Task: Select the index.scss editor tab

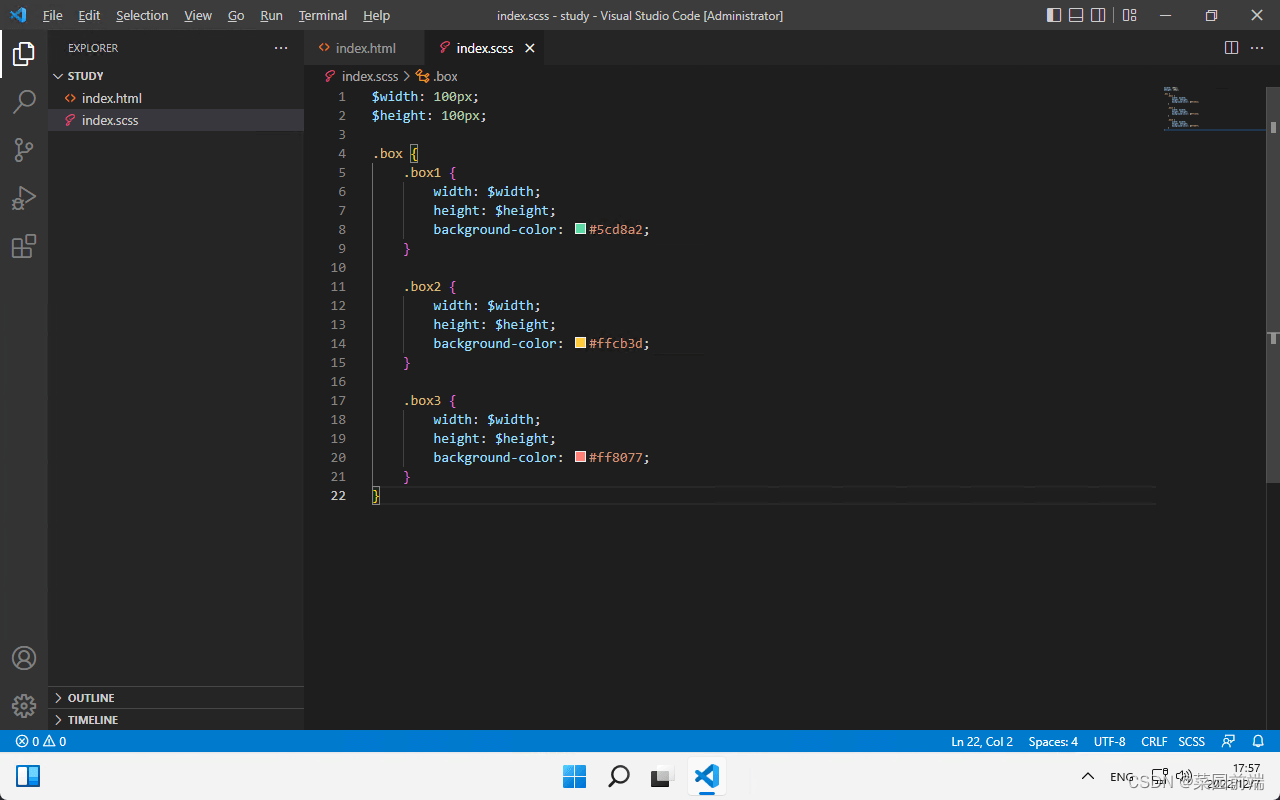Action: pos(485,48)
